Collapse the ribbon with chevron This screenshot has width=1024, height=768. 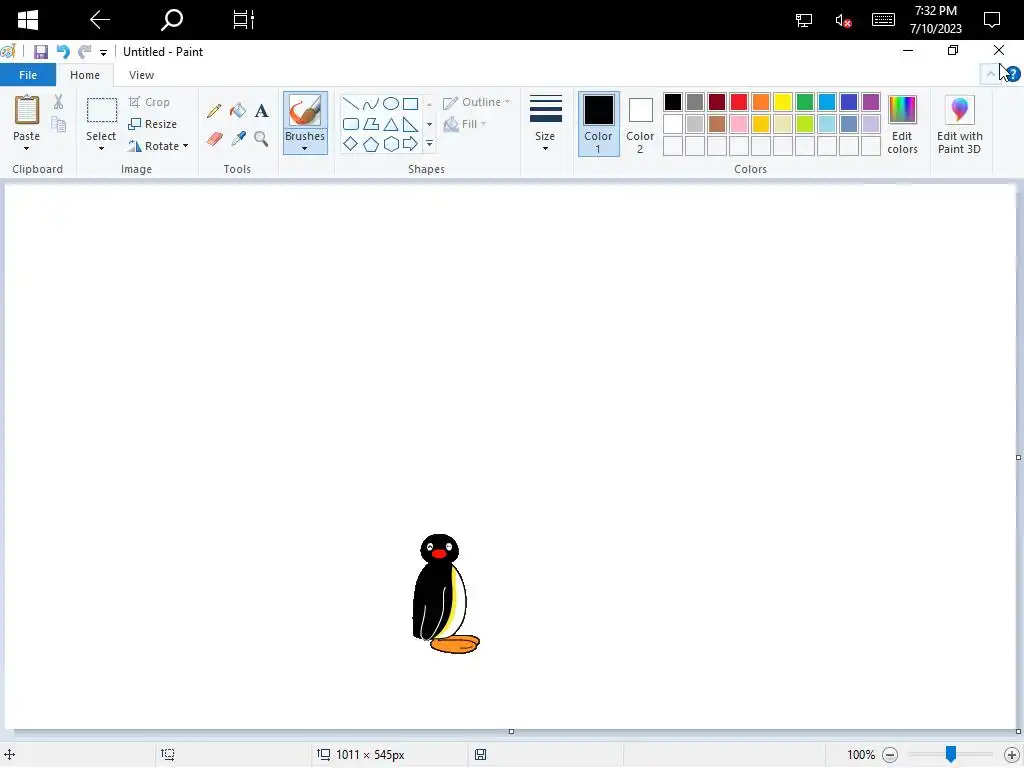(x=991, y=74)
